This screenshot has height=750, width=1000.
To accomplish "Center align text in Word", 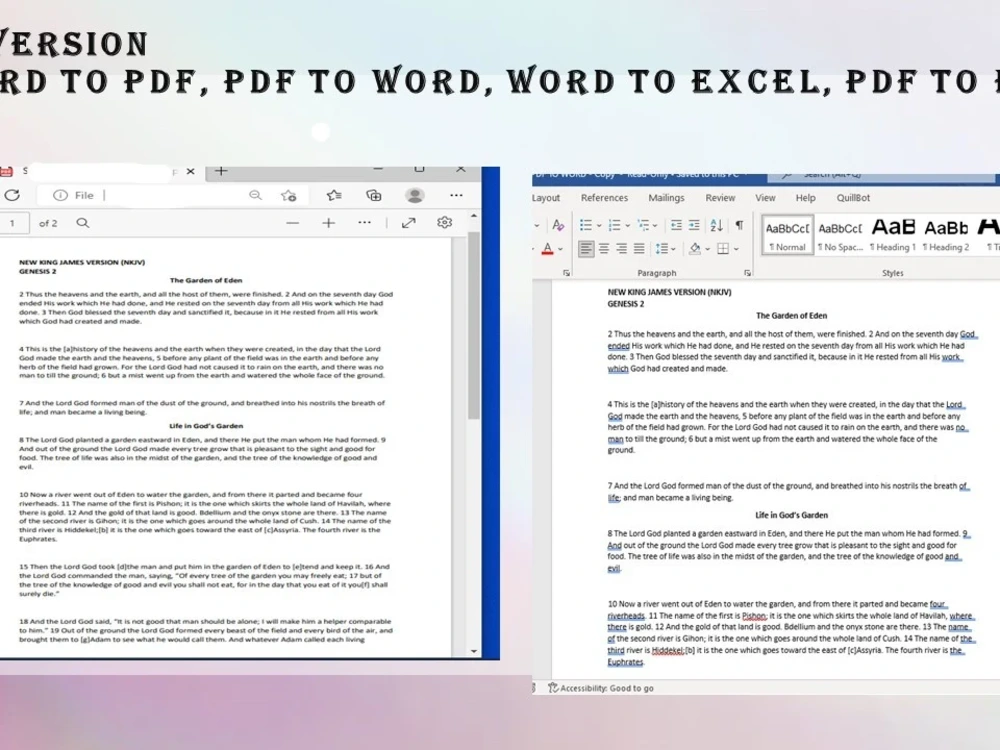I will (x=603, y=249).
